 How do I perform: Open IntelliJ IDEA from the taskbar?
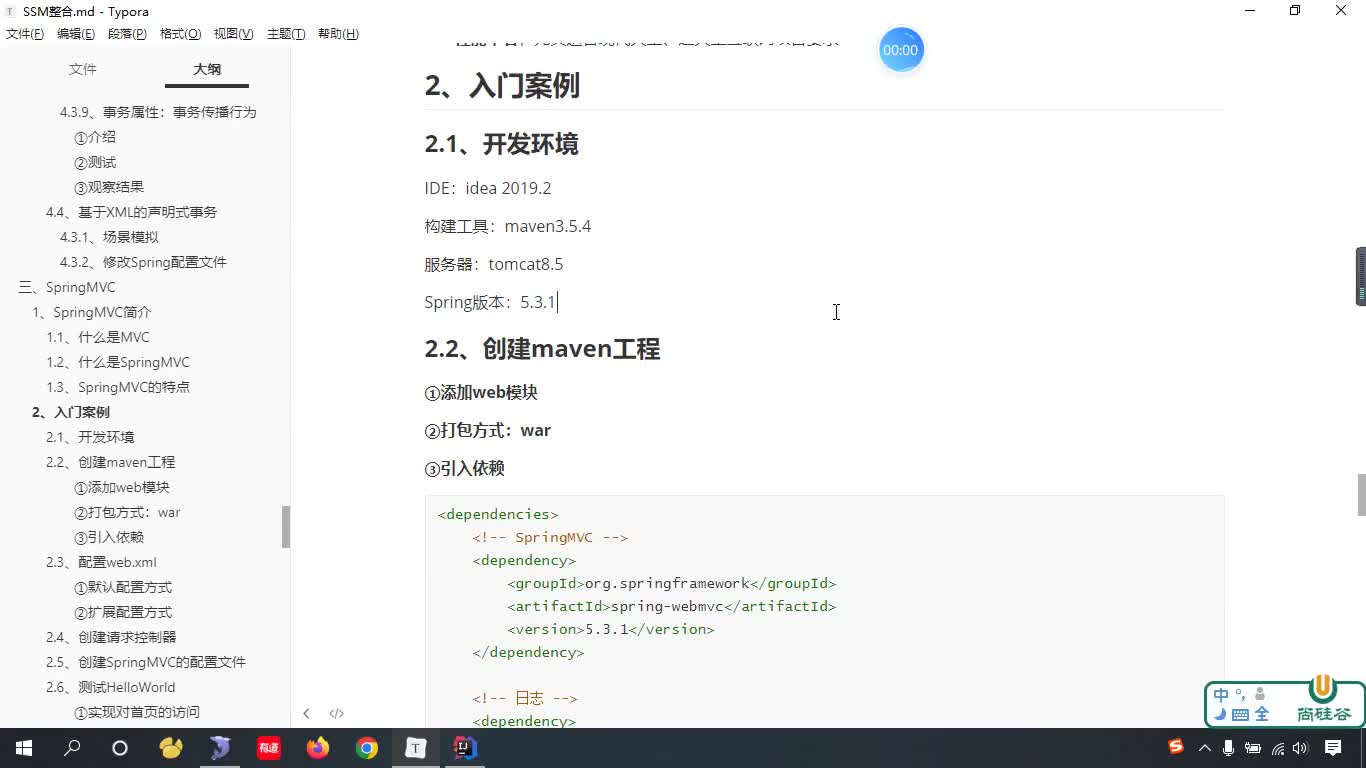coord(465,748)
